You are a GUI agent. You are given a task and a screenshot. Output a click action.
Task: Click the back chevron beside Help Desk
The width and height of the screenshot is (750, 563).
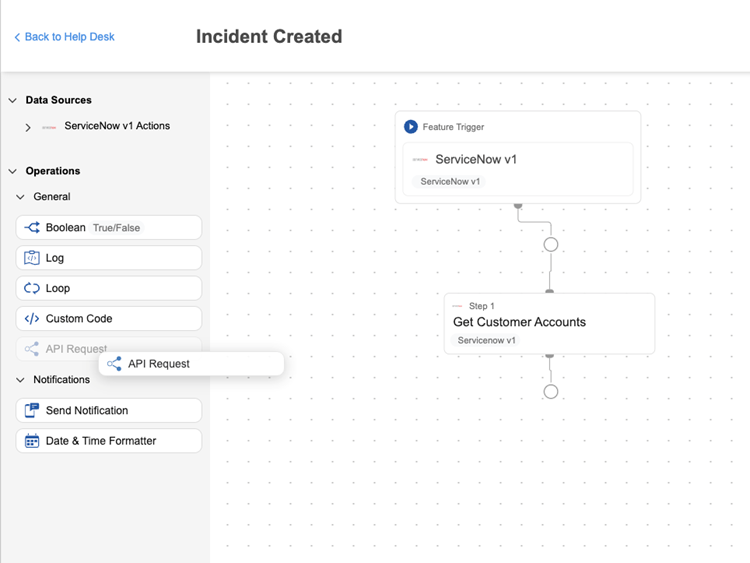(x=17, y=37)
